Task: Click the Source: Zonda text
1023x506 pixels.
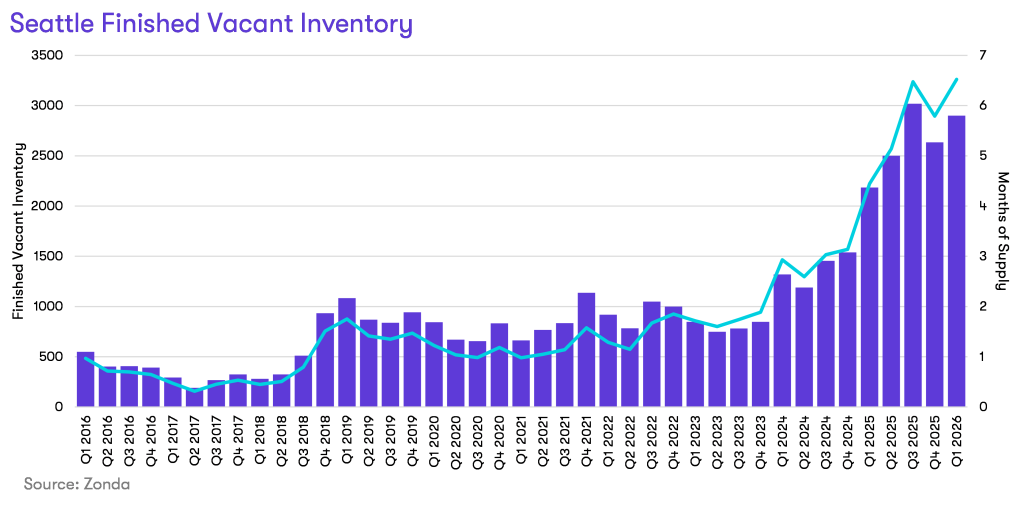Action: [77, 484]
